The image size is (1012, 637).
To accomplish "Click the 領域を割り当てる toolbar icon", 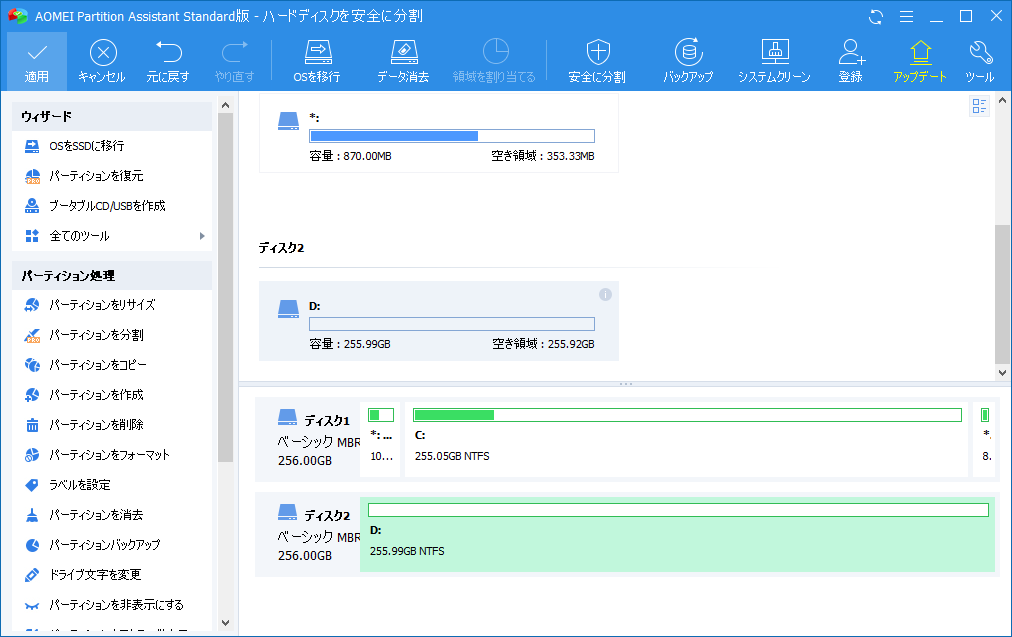I will point(494,61).
